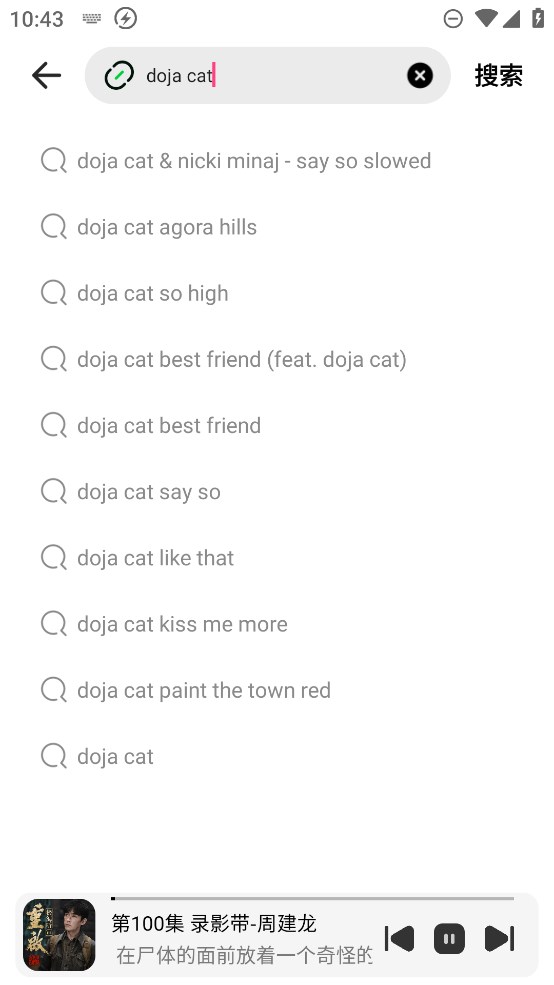Viewport: 554px width, 985px height.
Task: Tap the back arrow icon
Action: (46, 76)
